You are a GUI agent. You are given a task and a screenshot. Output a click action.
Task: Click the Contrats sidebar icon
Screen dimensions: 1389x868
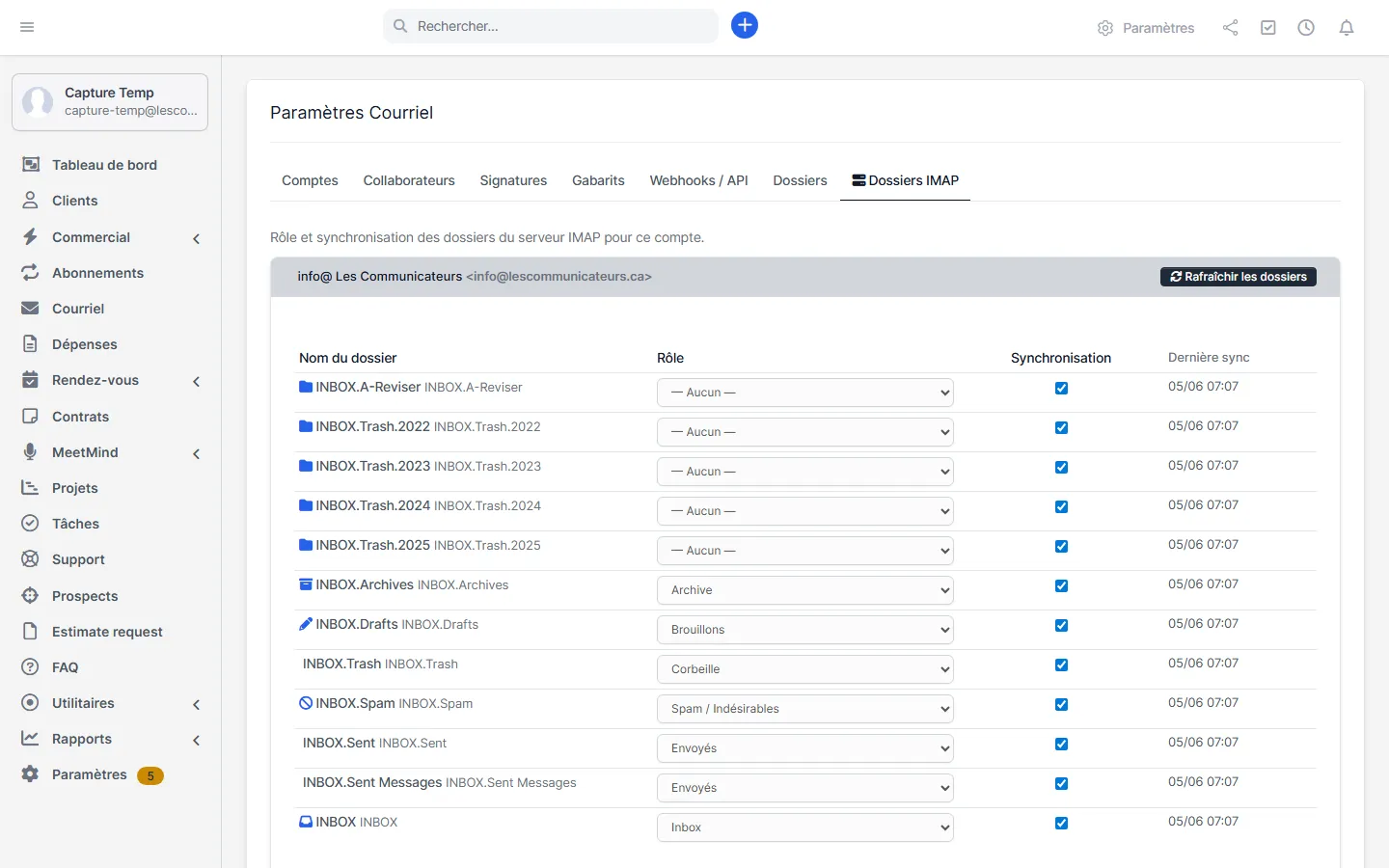tap(31, 417)
